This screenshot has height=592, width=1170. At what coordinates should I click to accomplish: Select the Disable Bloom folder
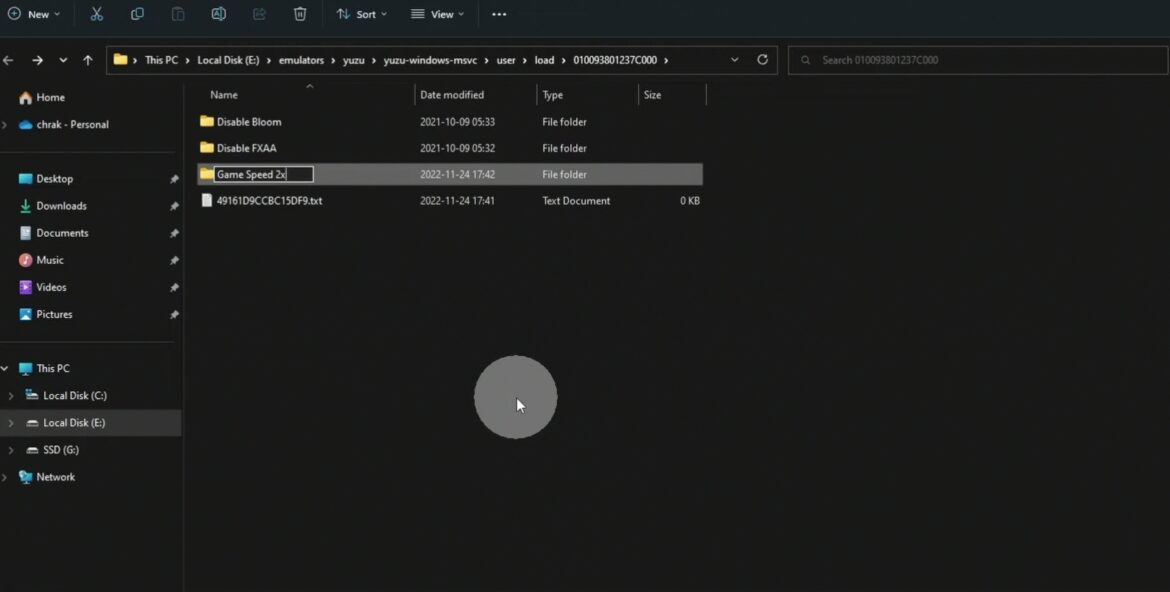tap(249, 122)
